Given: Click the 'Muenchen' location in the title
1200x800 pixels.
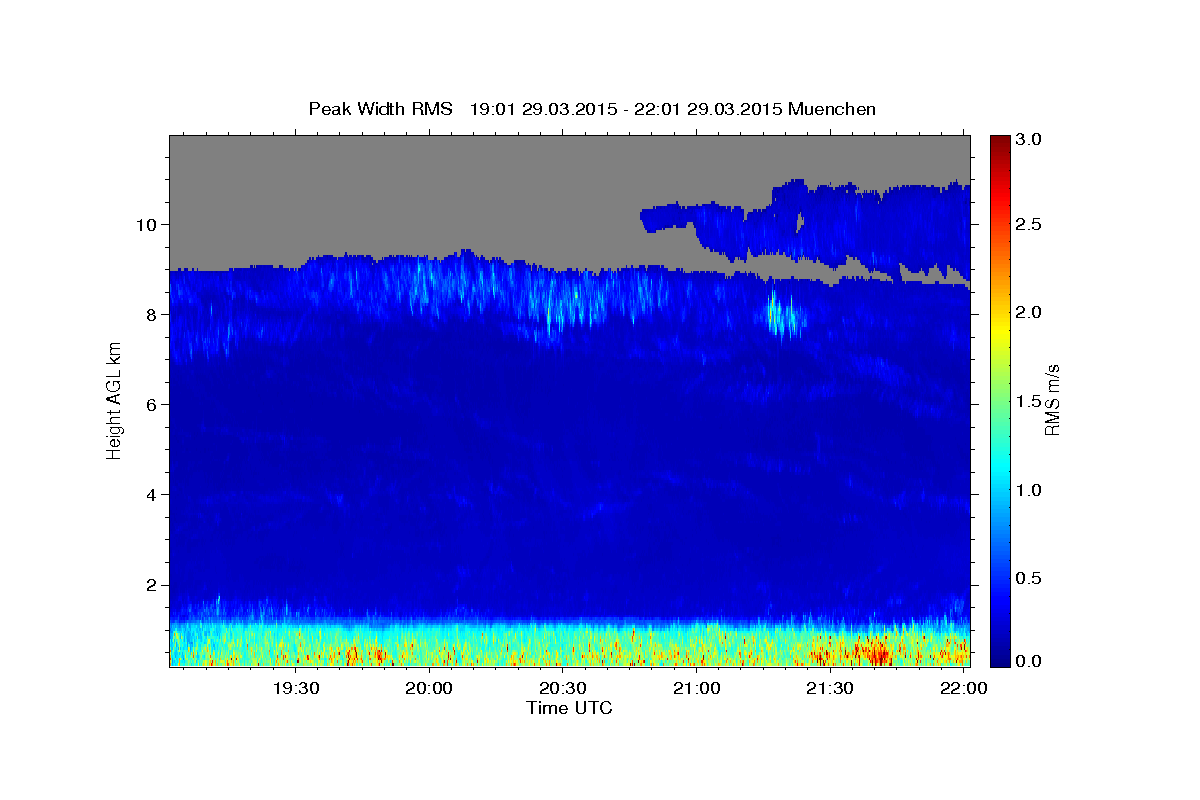Looking at the screenshot, I should click(x=832, y=109).
